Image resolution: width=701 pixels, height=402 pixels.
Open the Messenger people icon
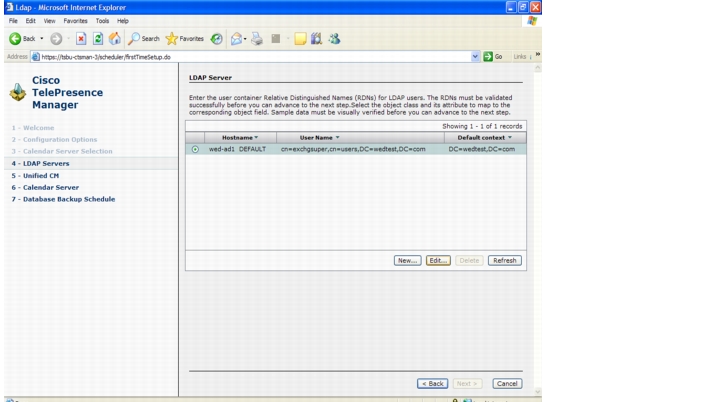coord(334,39)
